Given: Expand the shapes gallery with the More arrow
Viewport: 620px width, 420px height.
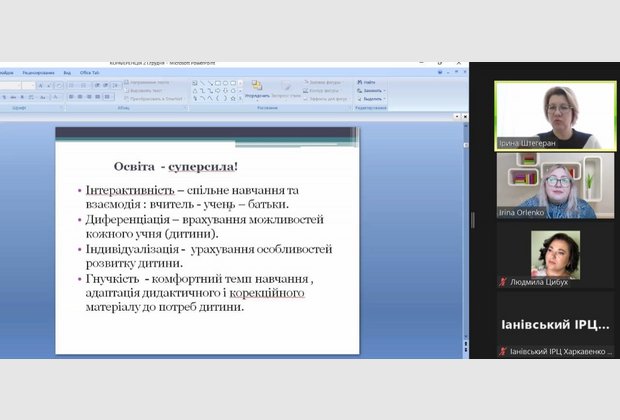Looking at the screenshot, I should (240, 98).
